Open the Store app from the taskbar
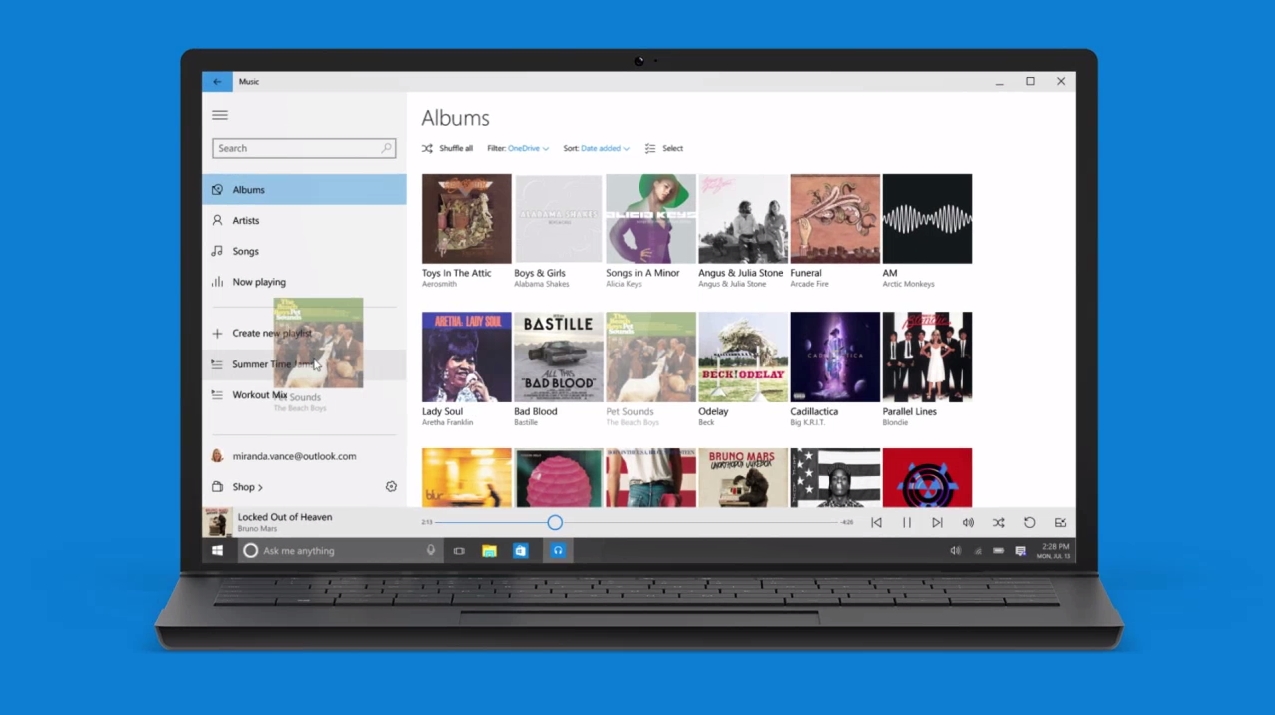 click(521, 551)
